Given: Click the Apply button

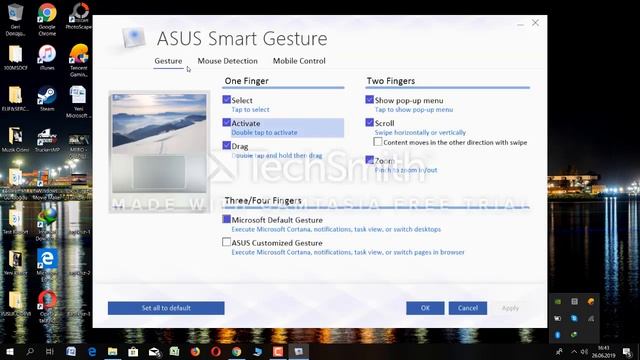Looking at the screenshot, I should pyautogui.click(x=510, y=308).
